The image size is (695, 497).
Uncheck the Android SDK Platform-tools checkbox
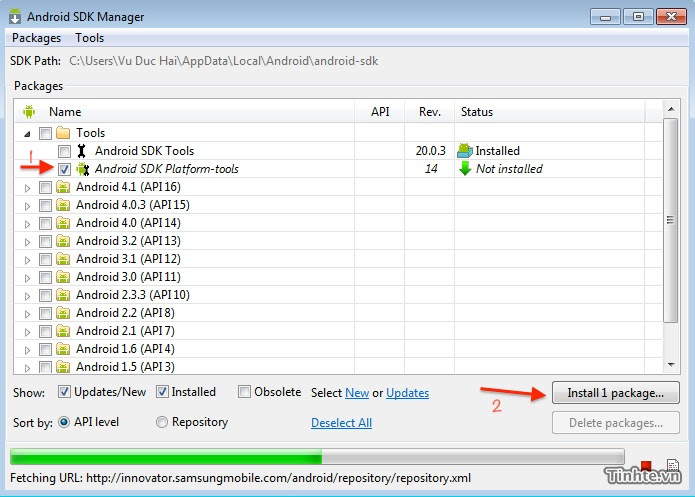click(x=64, y=169)
